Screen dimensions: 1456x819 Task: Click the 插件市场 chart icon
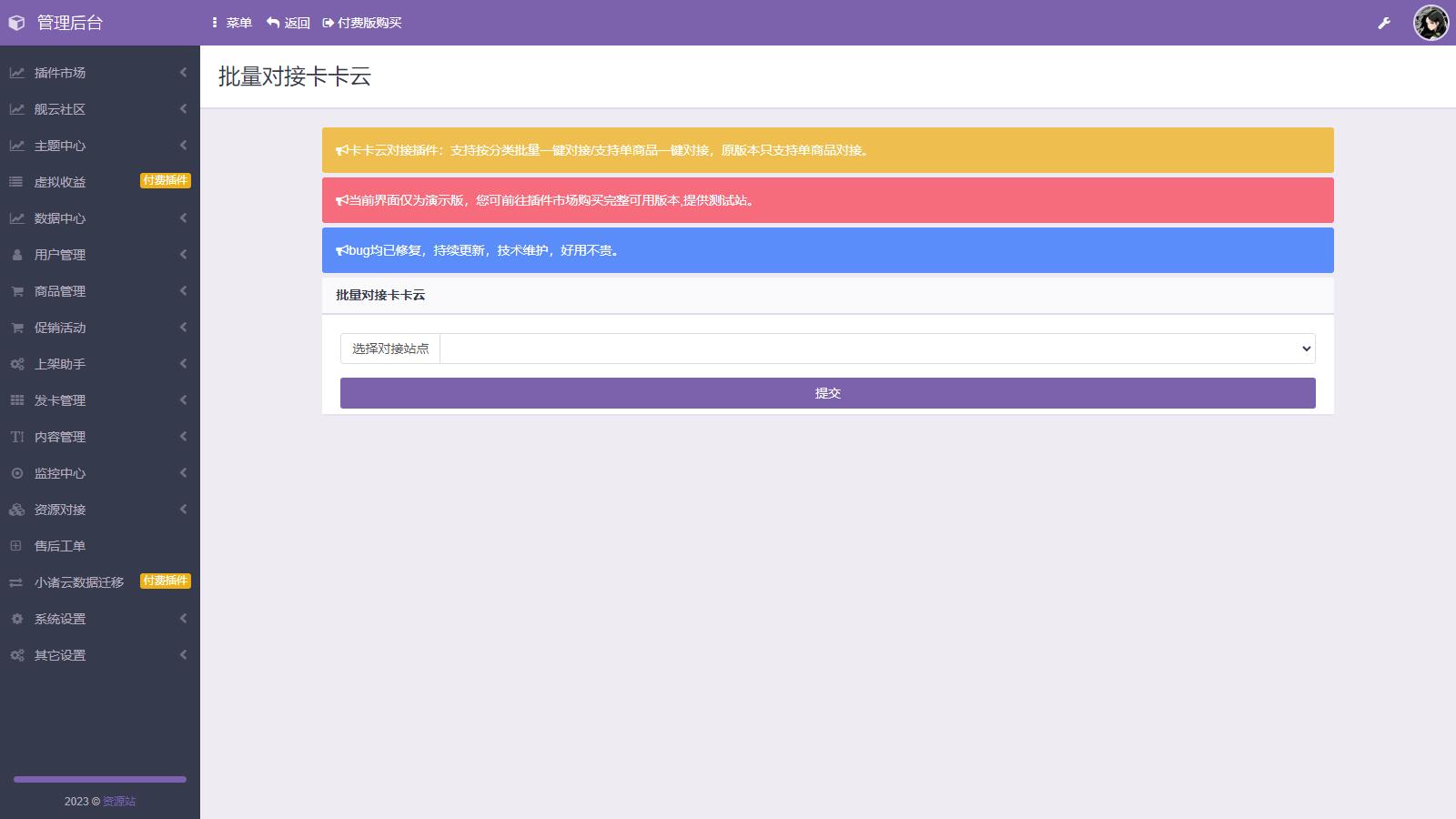[x=16, y=73]
